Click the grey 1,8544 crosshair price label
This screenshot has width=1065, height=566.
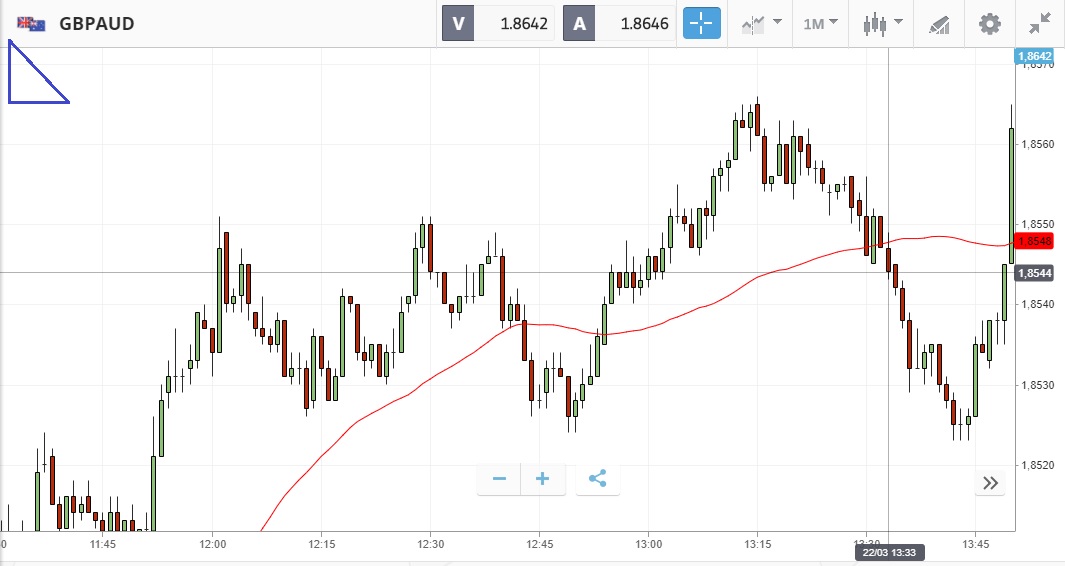[x=1034, y=273]
